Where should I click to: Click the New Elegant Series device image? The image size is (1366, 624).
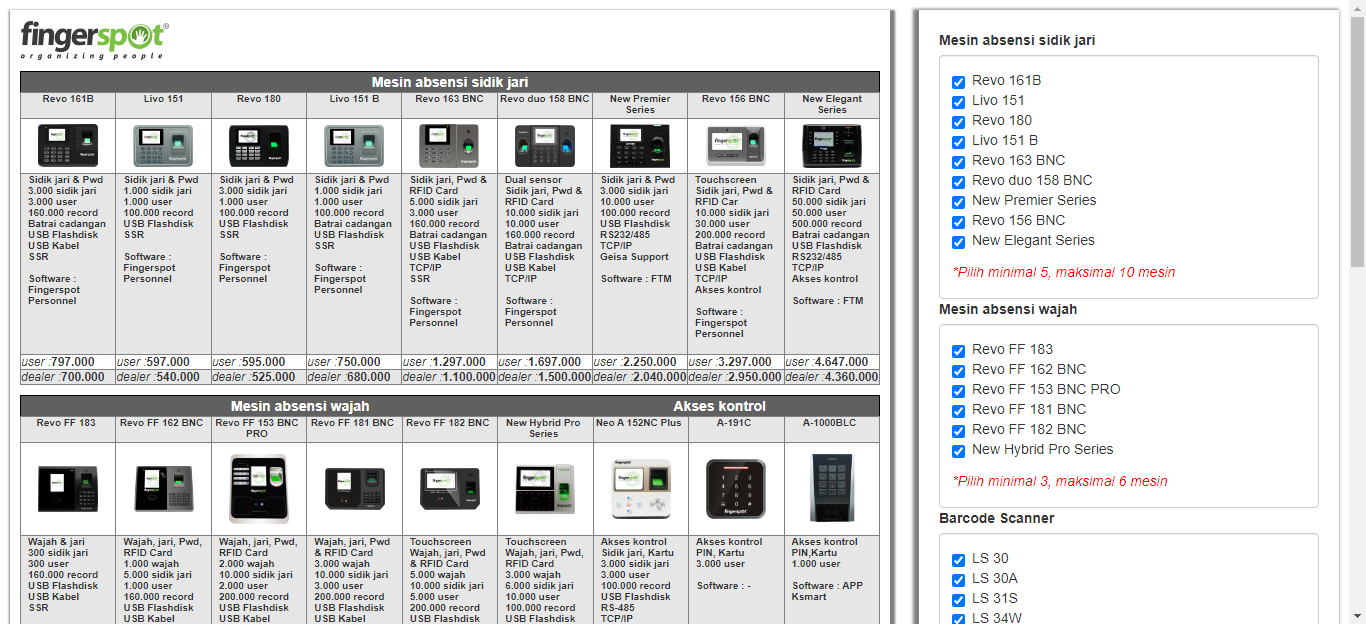[x=831, y=146]
